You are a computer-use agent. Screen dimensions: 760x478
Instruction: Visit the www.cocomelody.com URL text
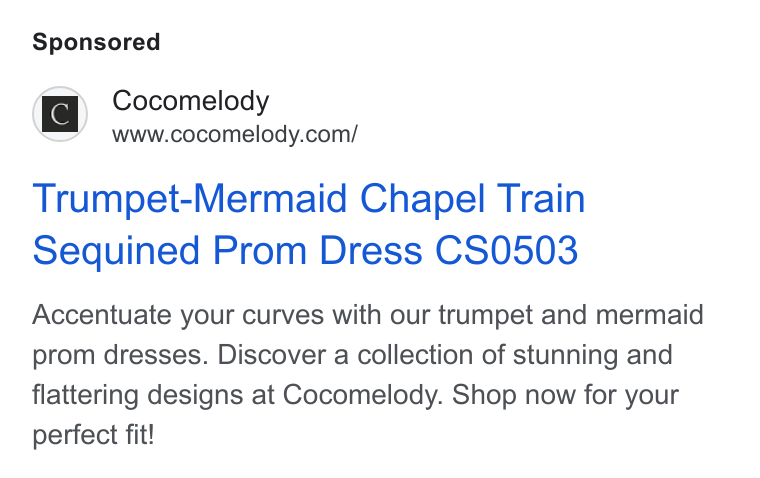coord(235,134)
